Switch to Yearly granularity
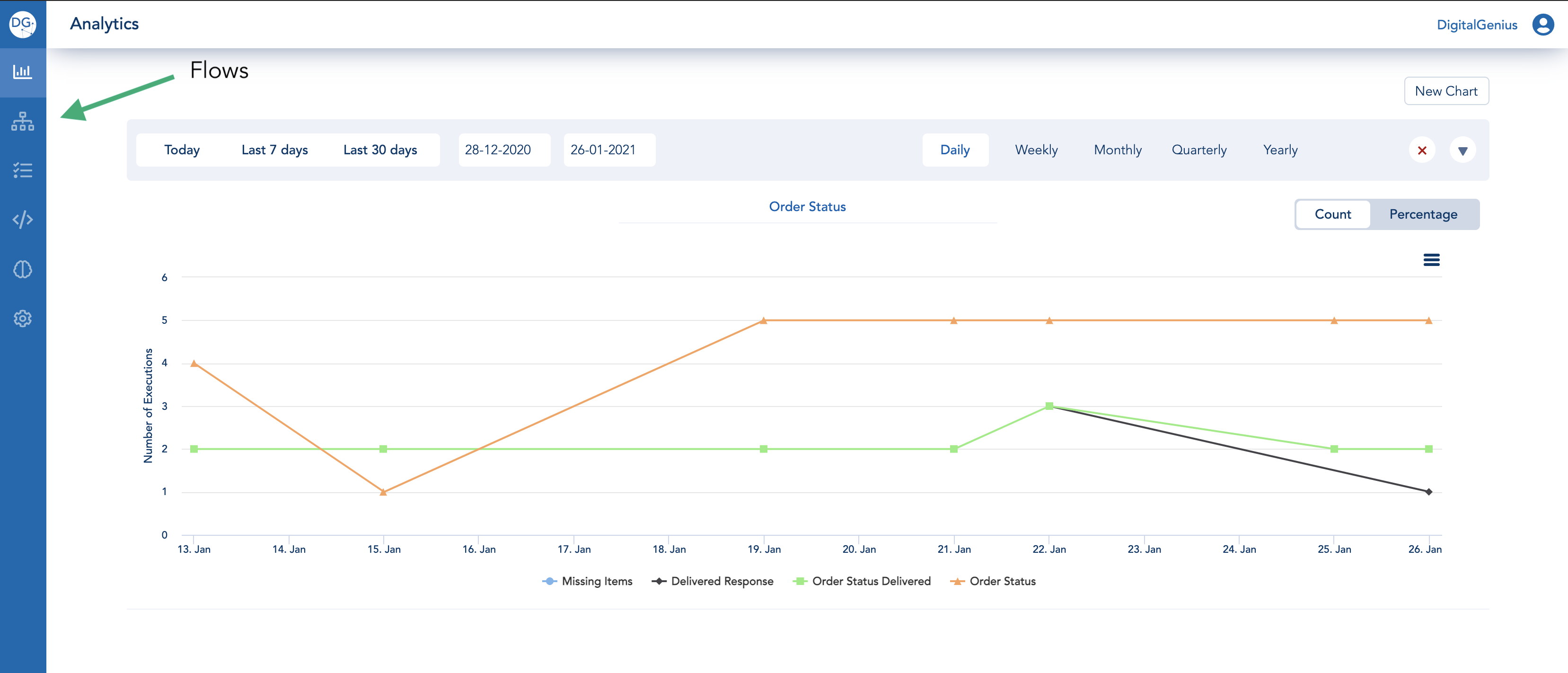Image resolution: width=1568 pixels, height=673 pixels. click(1280, 150)
